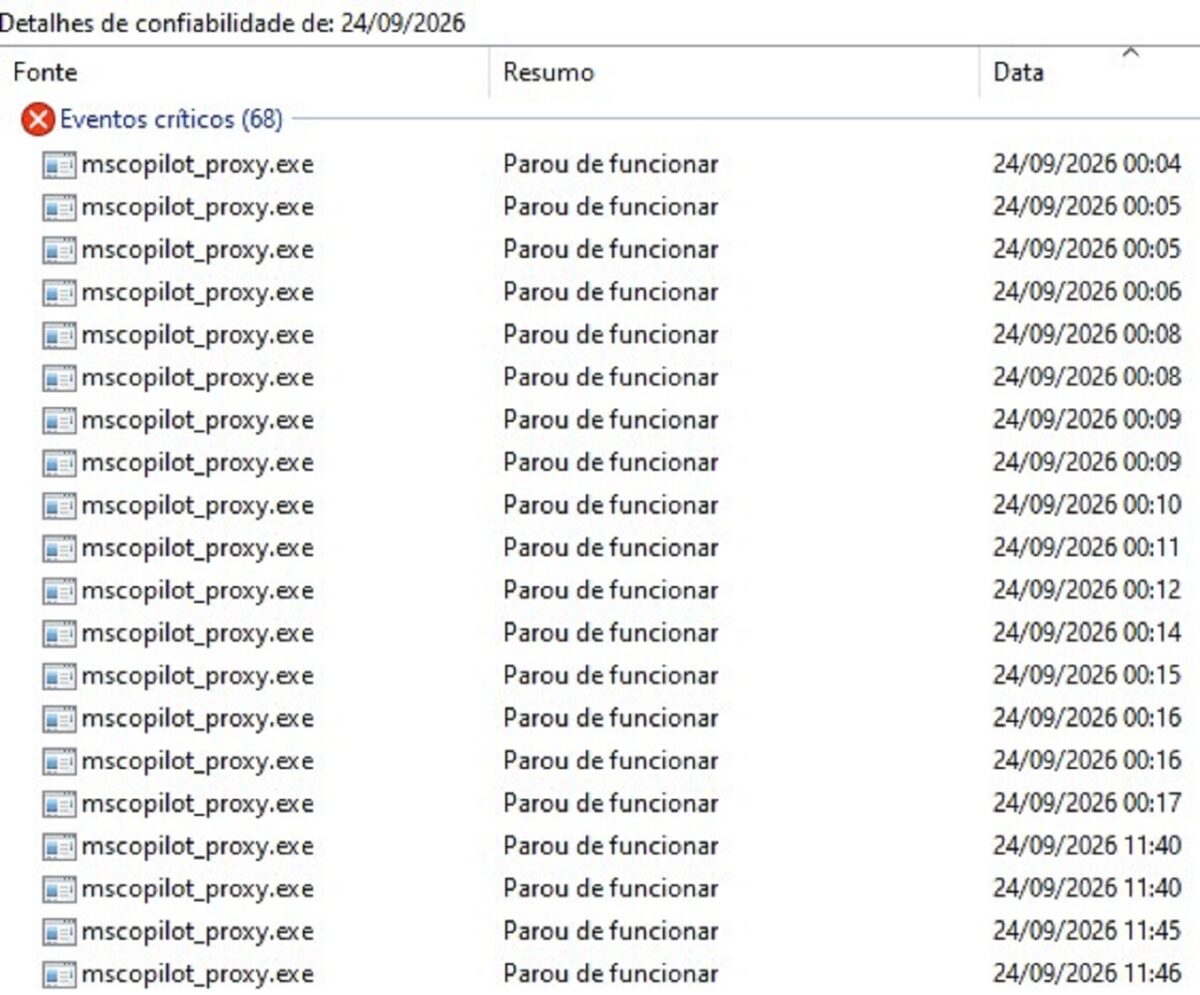Image resolution: width=1200 pixels, height=995 pixels.
Task: Click 'Parou de funcionar' in the 00:10 row
Action: [x=610, y=505]
